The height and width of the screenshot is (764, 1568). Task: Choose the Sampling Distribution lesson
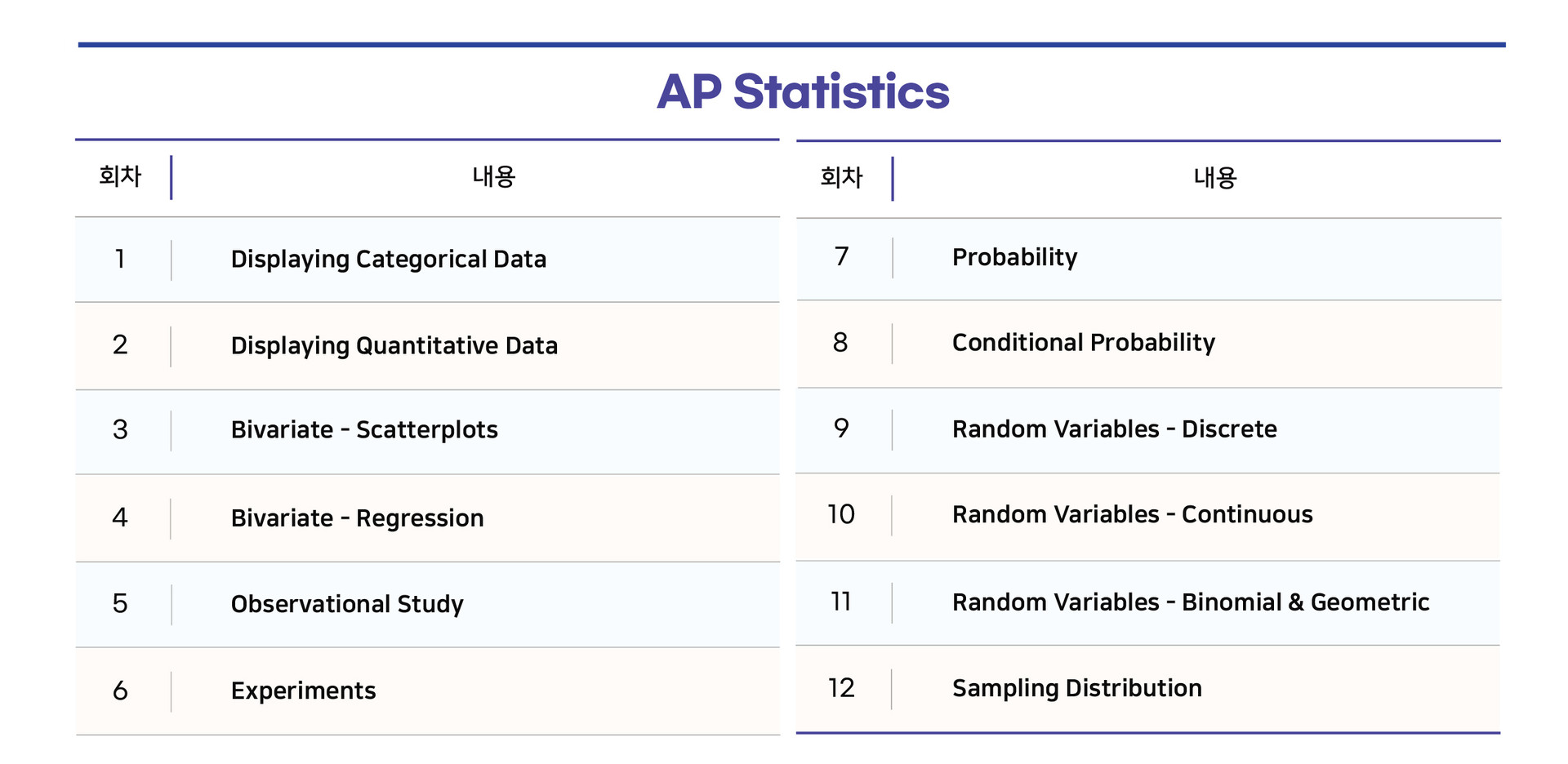[1077, 689]
